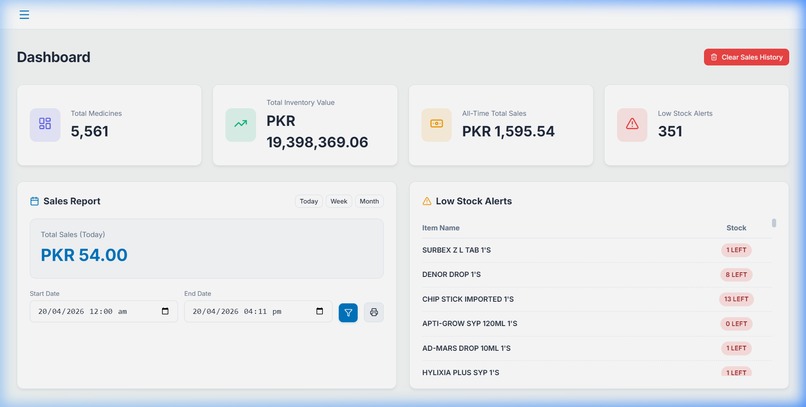Open the hamburger menu icon
The height and width of the screenshot is (407, 806).
(x=24, y=14)
